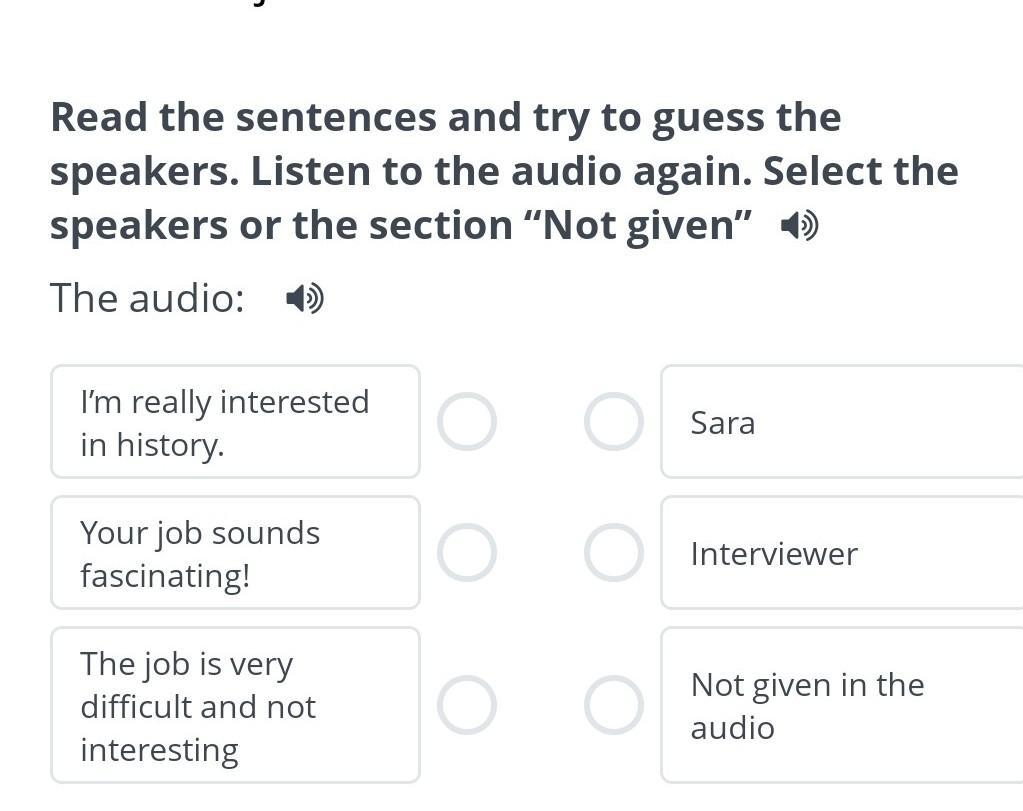Click the "The audio:" label text
Screen dimensions: 1023x811
pos(147,298)
